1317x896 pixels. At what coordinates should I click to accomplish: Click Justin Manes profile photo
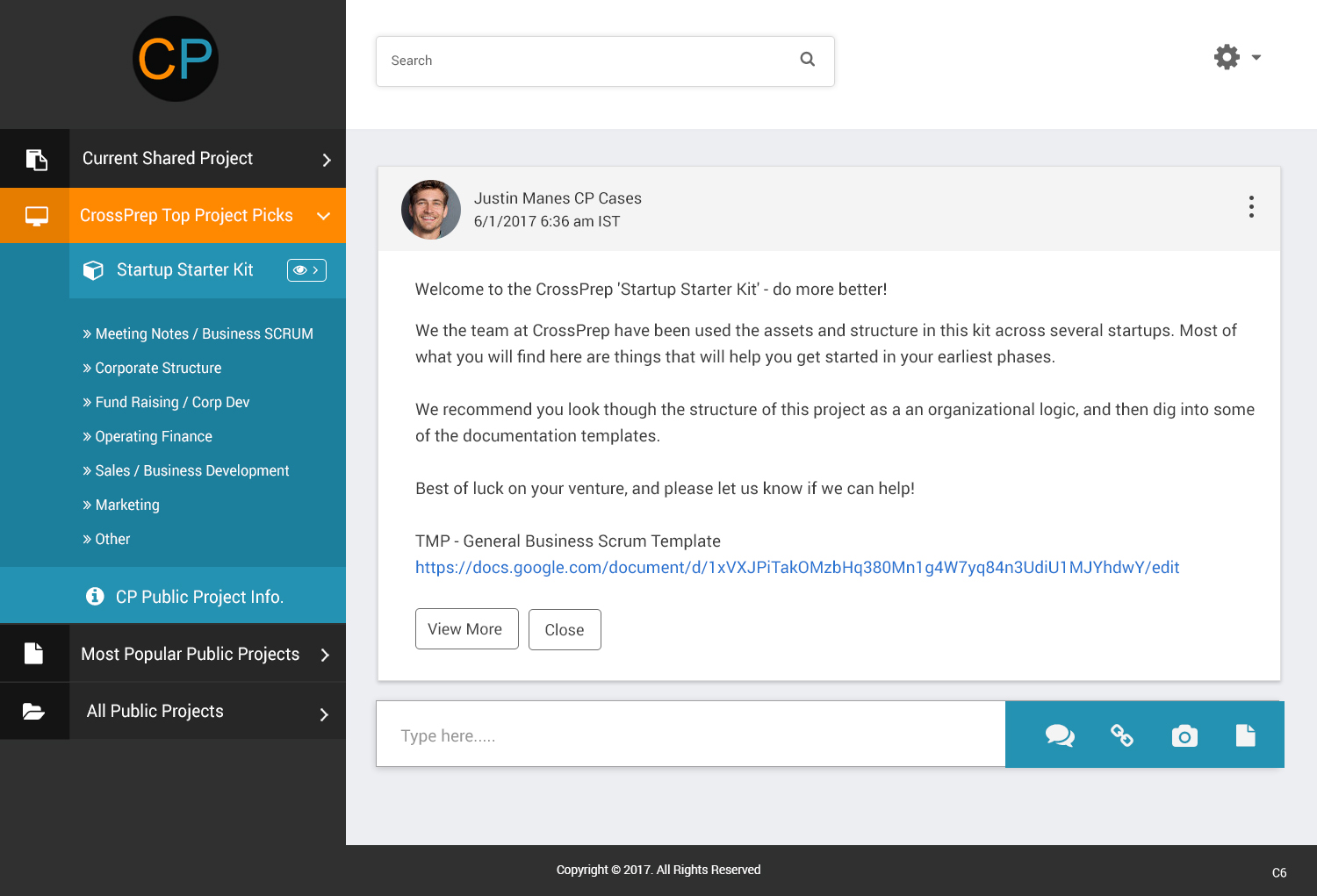coord(431,210)
